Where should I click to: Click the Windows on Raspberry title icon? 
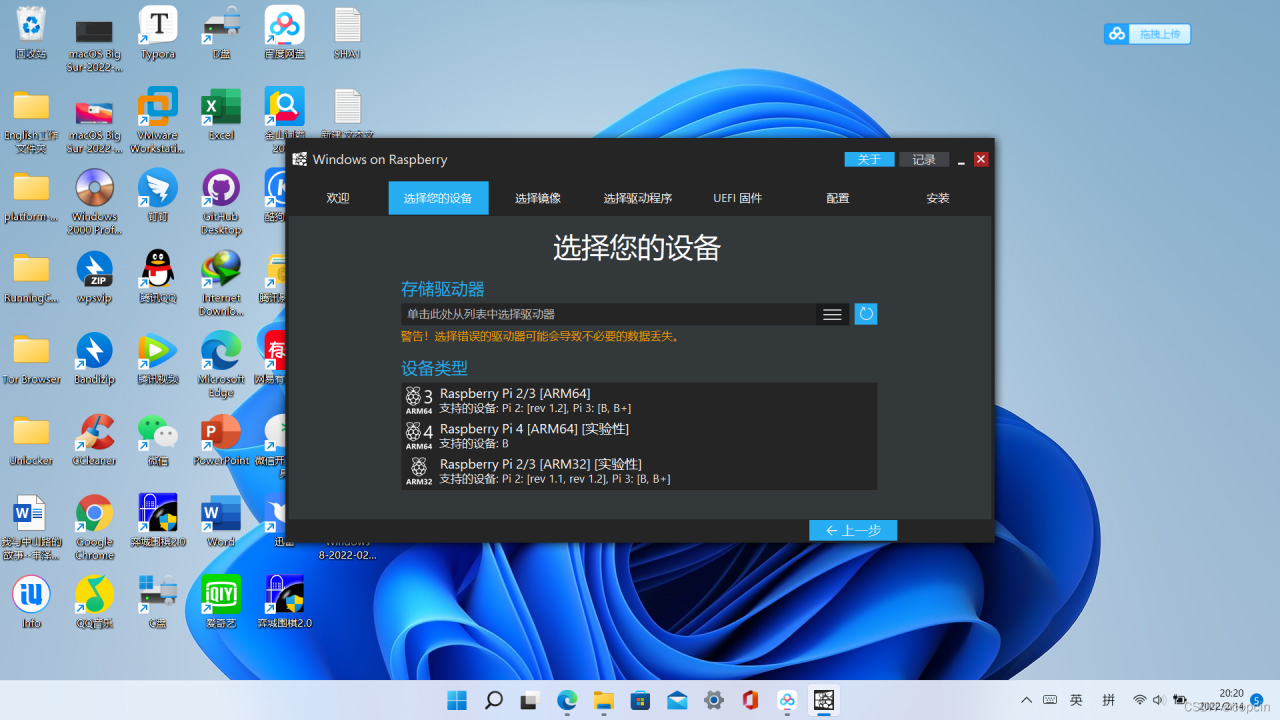point(299,159)
